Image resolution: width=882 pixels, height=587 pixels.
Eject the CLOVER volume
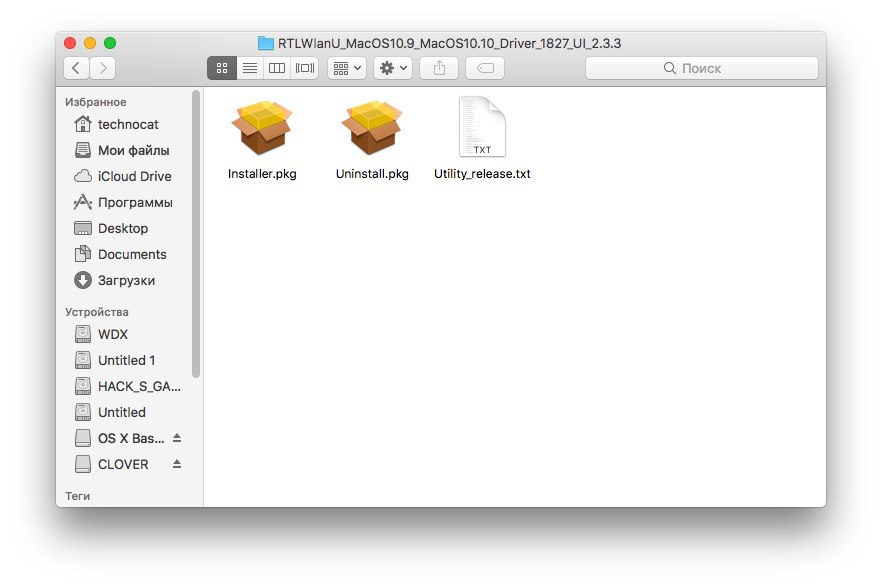[177, 464]
